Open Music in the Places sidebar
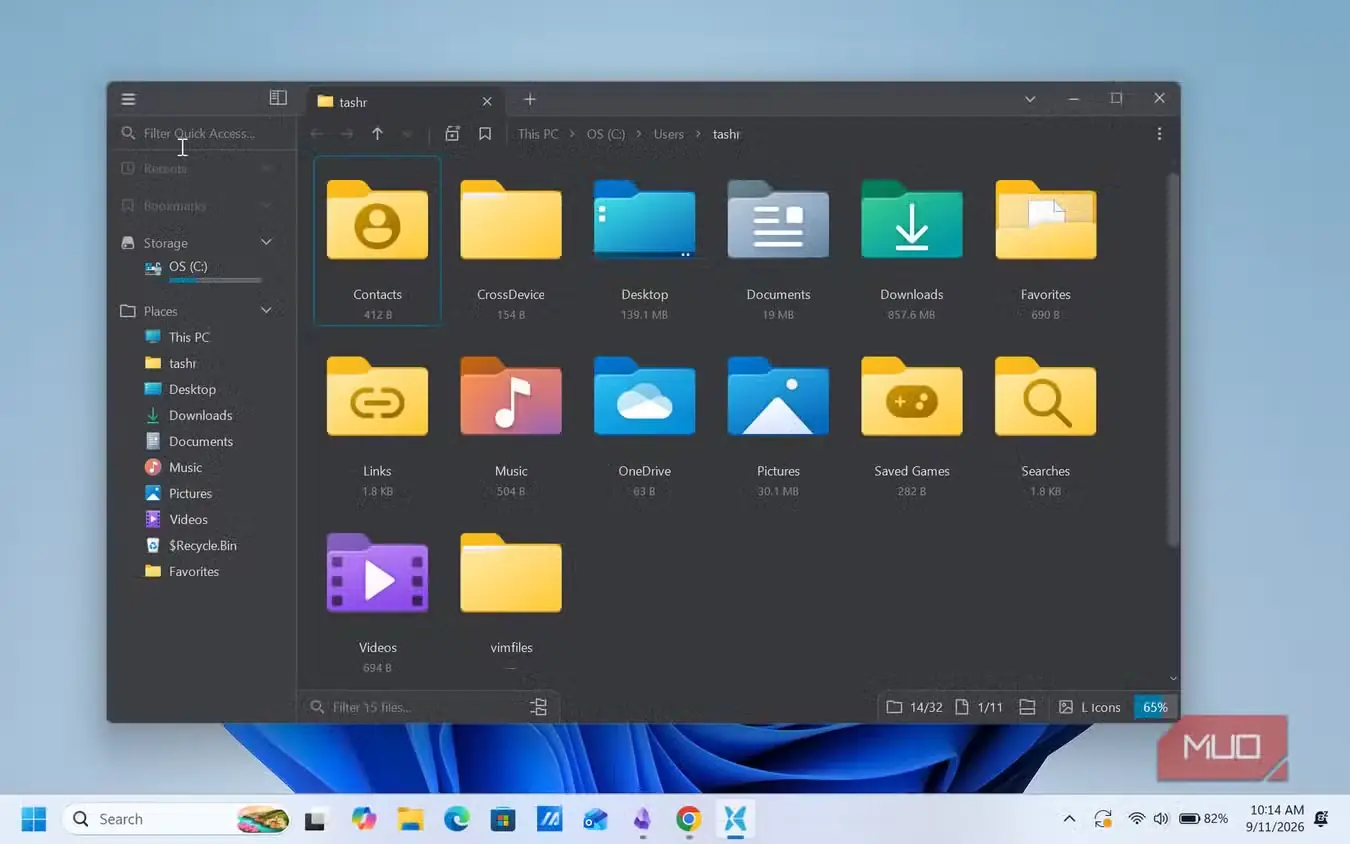The width and height of the screenshot is (1350, 844). [174, 467]
